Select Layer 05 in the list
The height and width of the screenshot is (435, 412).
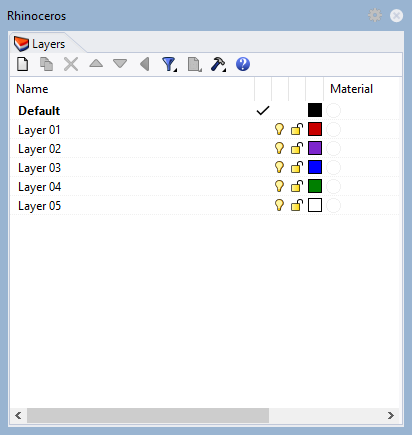[x=205, y=205]
